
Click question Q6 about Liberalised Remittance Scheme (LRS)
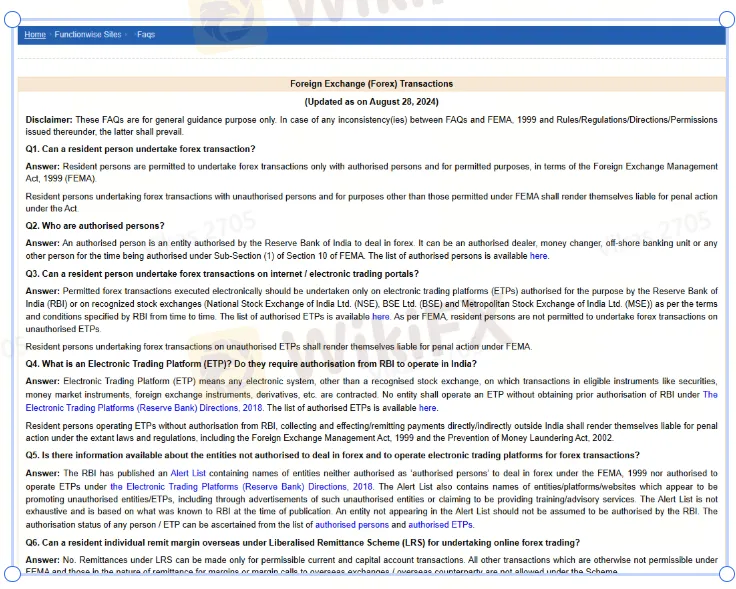(x=303, y=543)
